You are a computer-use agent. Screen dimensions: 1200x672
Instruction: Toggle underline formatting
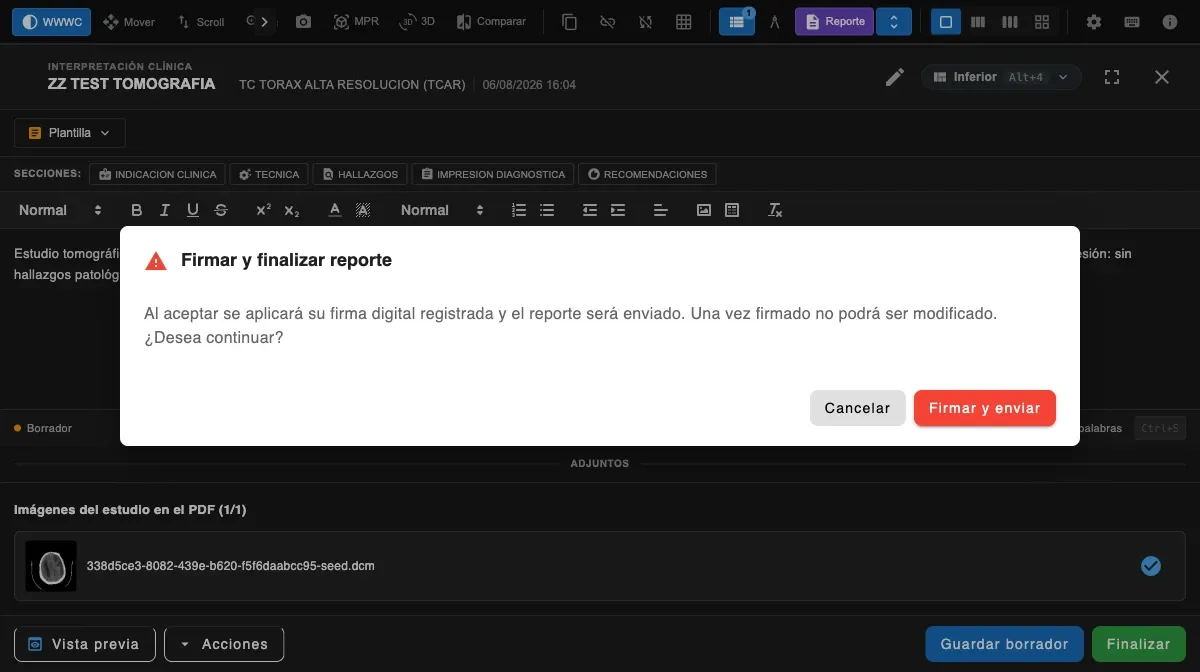click(x=193, y=210)
